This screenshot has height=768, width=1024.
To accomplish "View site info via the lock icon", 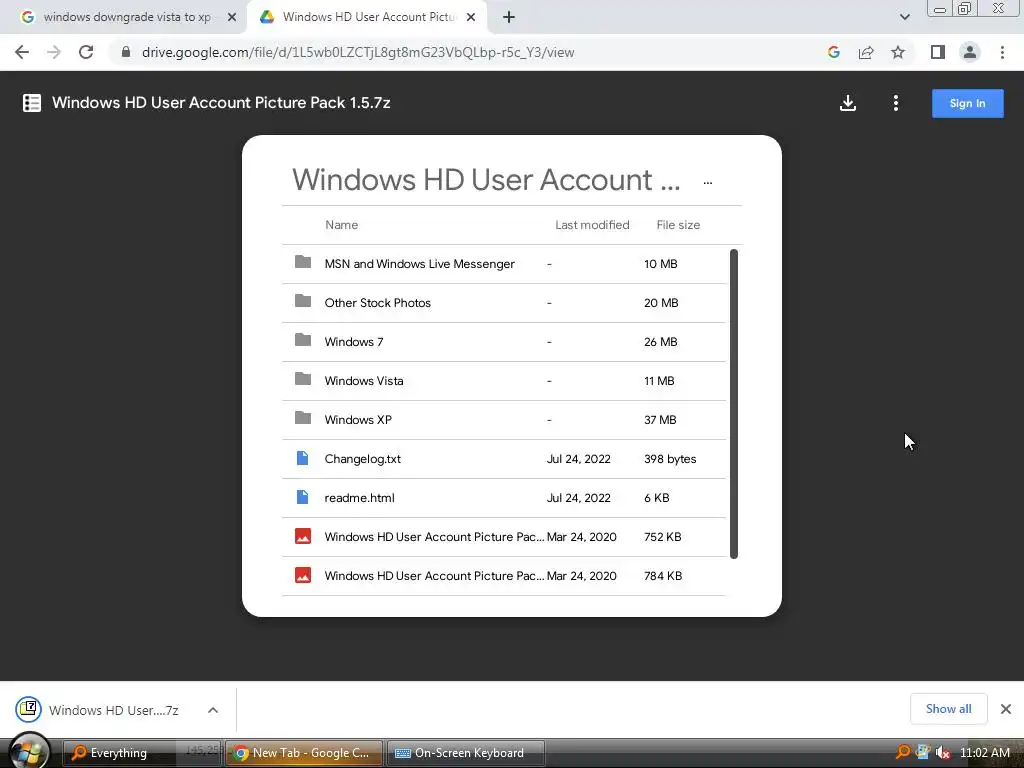I will (125, 52).
